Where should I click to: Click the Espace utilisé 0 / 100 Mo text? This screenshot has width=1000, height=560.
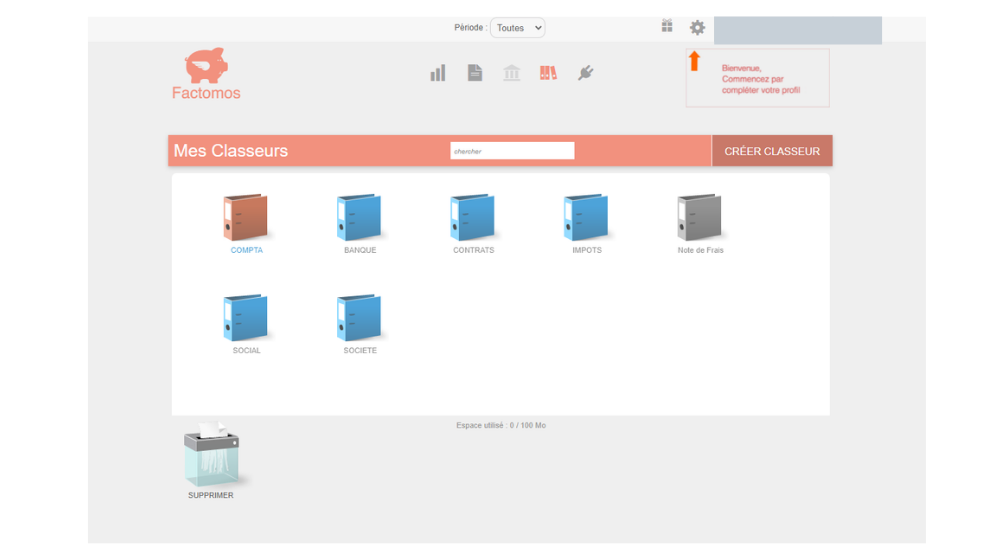click(501, 425)
